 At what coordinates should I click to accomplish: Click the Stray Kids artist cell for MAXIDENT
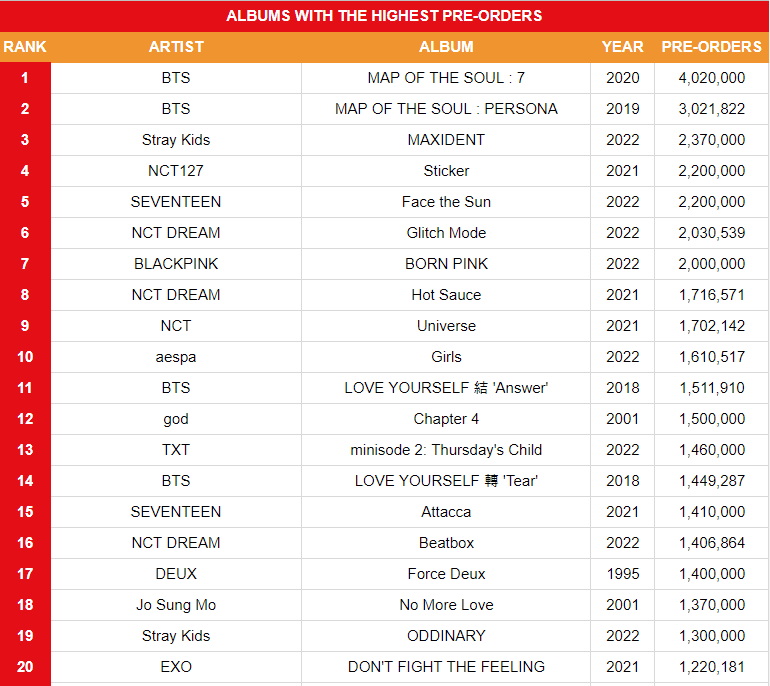(x=176, y=140)
